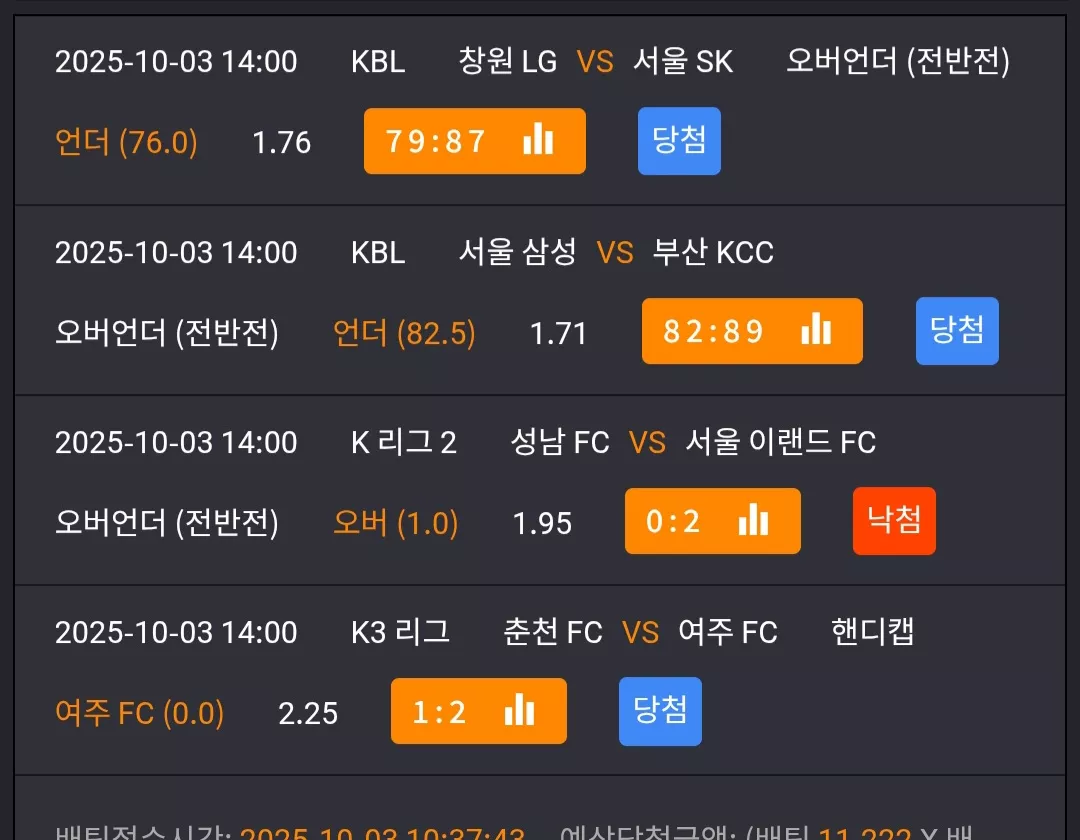Click the 여주 FC (0.0) pick text
This screenshot has width=1080, height=840.
tap(140, 713)
